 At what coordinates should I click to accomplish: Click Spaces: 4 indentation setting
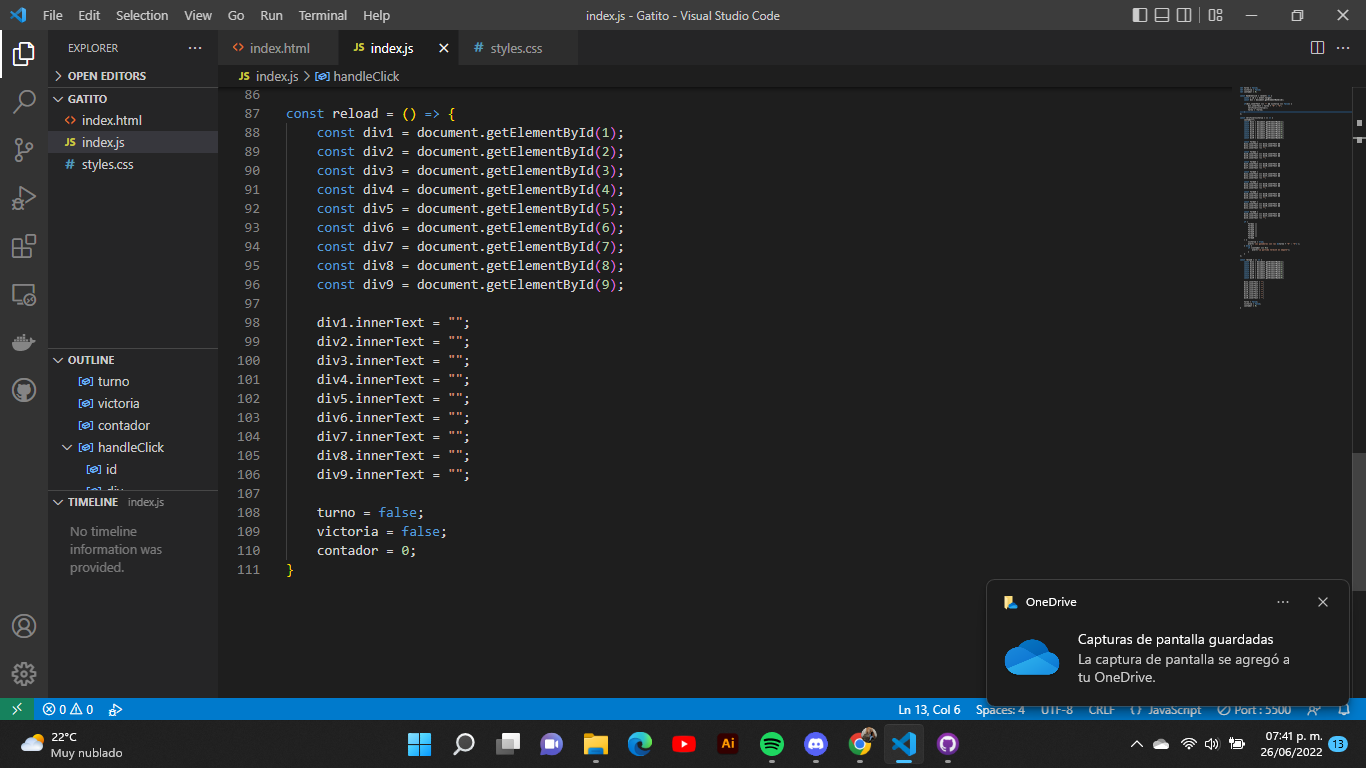point(1000,709)
